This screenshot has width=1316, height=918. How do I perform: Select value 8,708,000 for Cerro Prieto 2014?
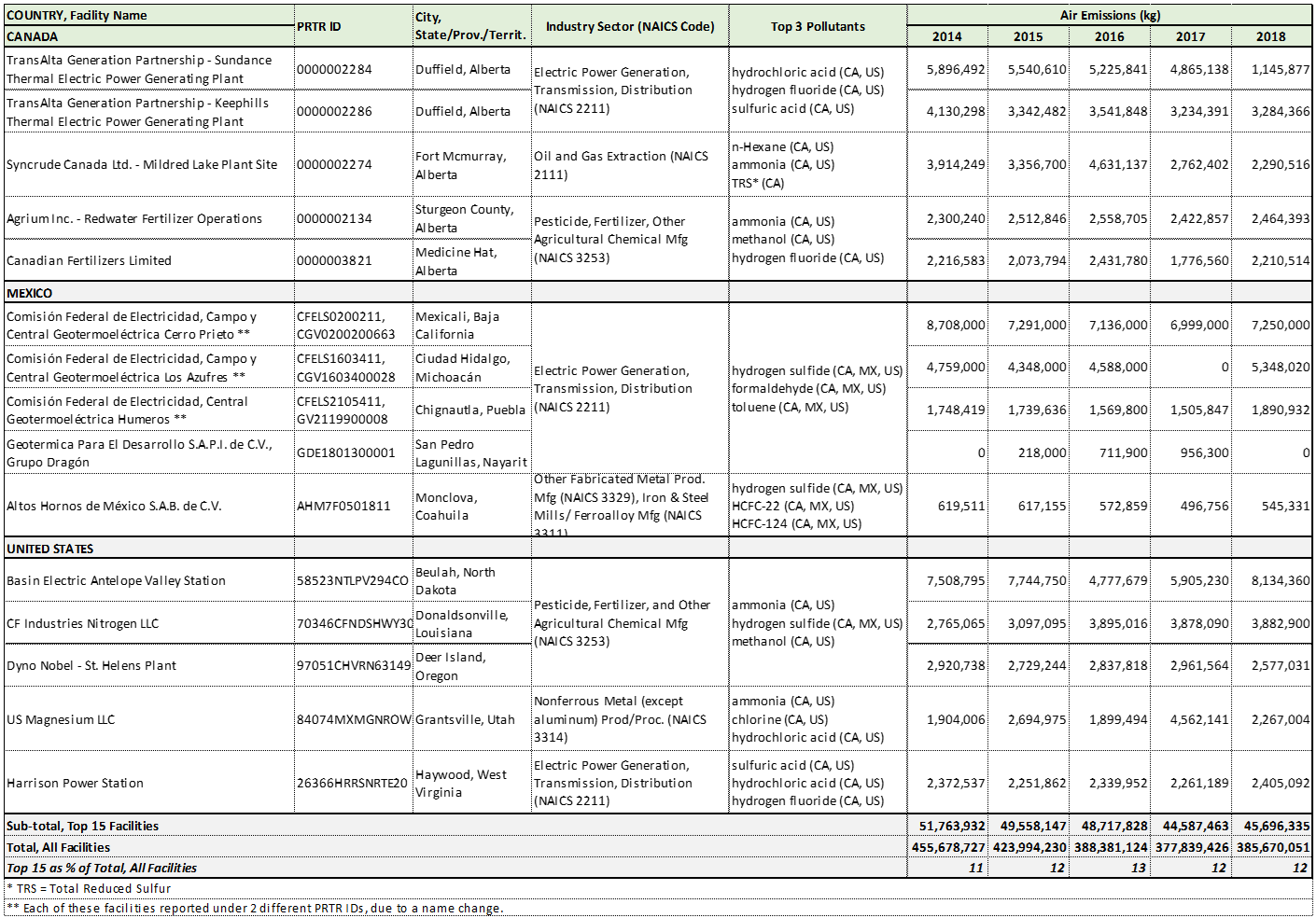coord(956,325)
